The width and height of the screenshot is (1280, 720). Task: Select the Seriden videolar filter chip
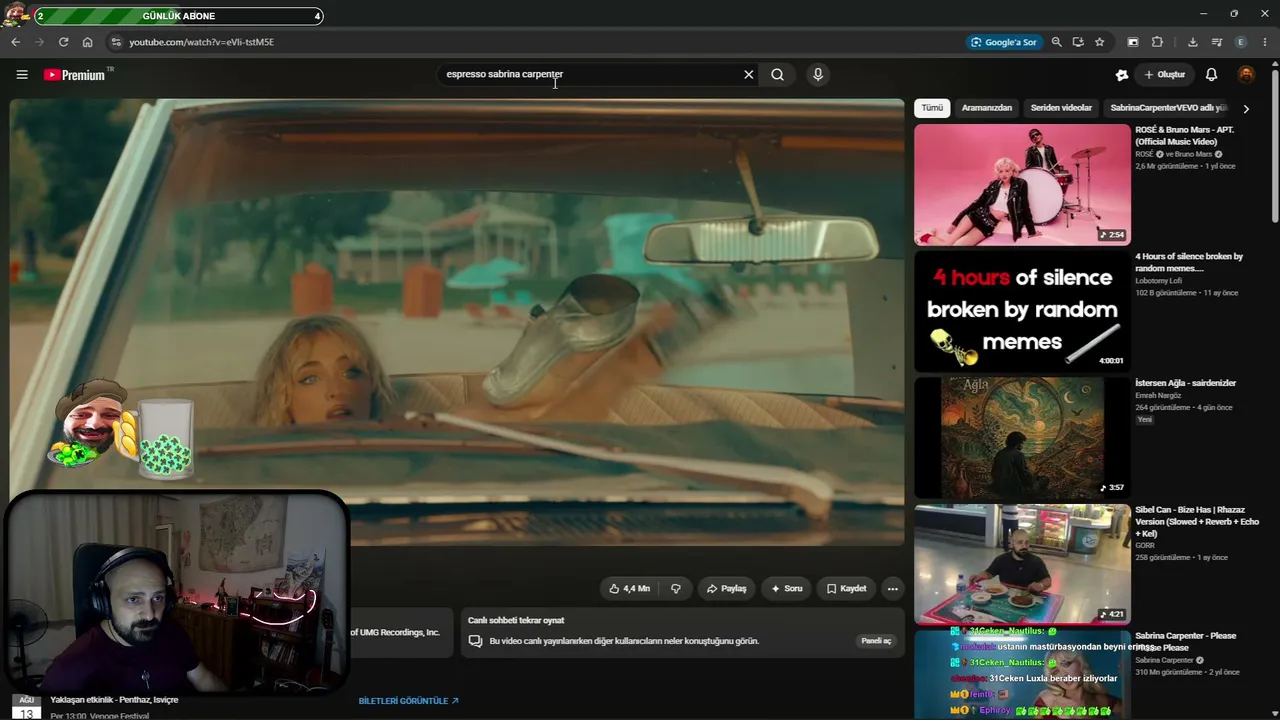tap(1061, 108)
